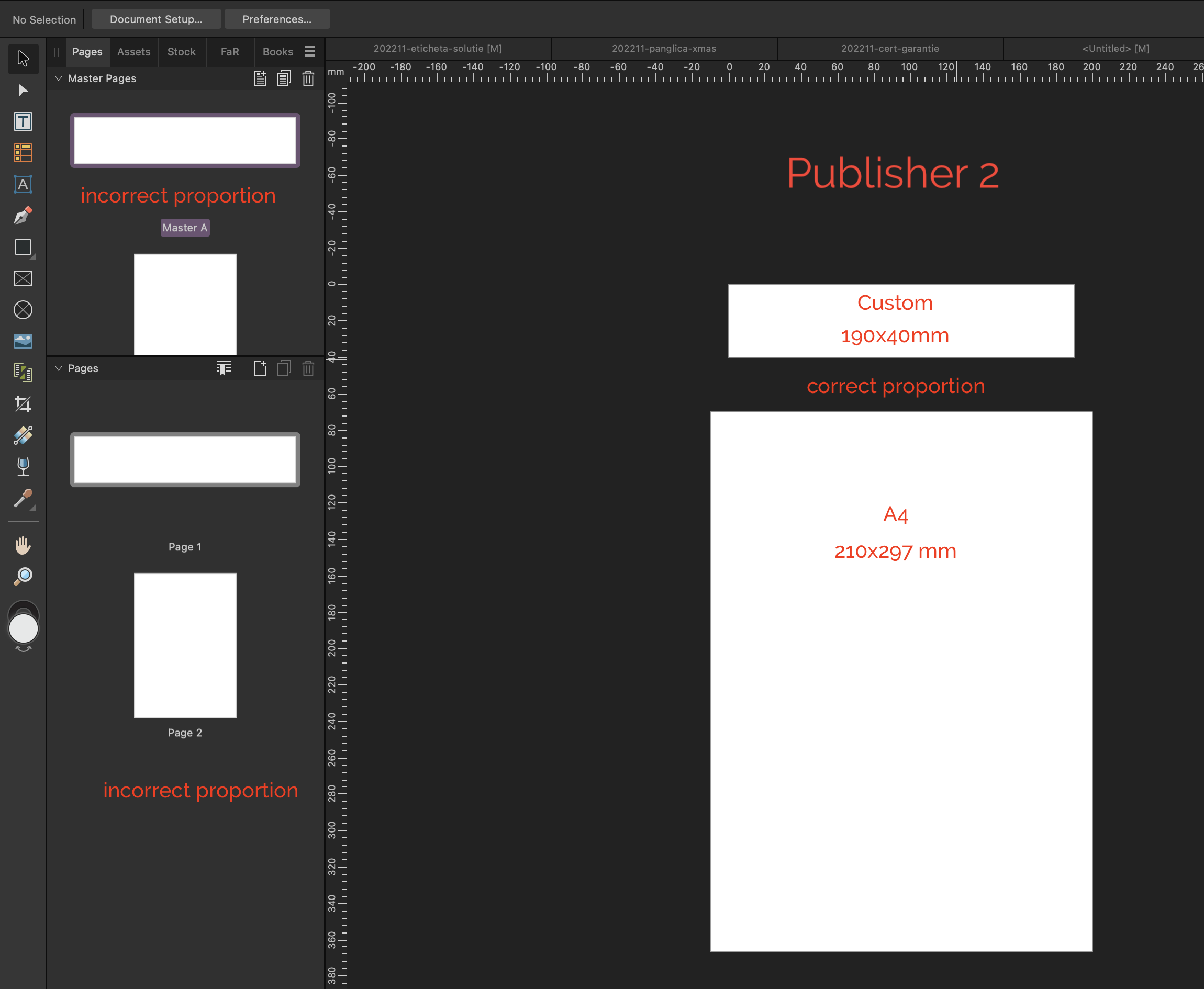Duplicate the selected master page
The width and height of the screenshot is (1204, 989).
coord(284,78)
